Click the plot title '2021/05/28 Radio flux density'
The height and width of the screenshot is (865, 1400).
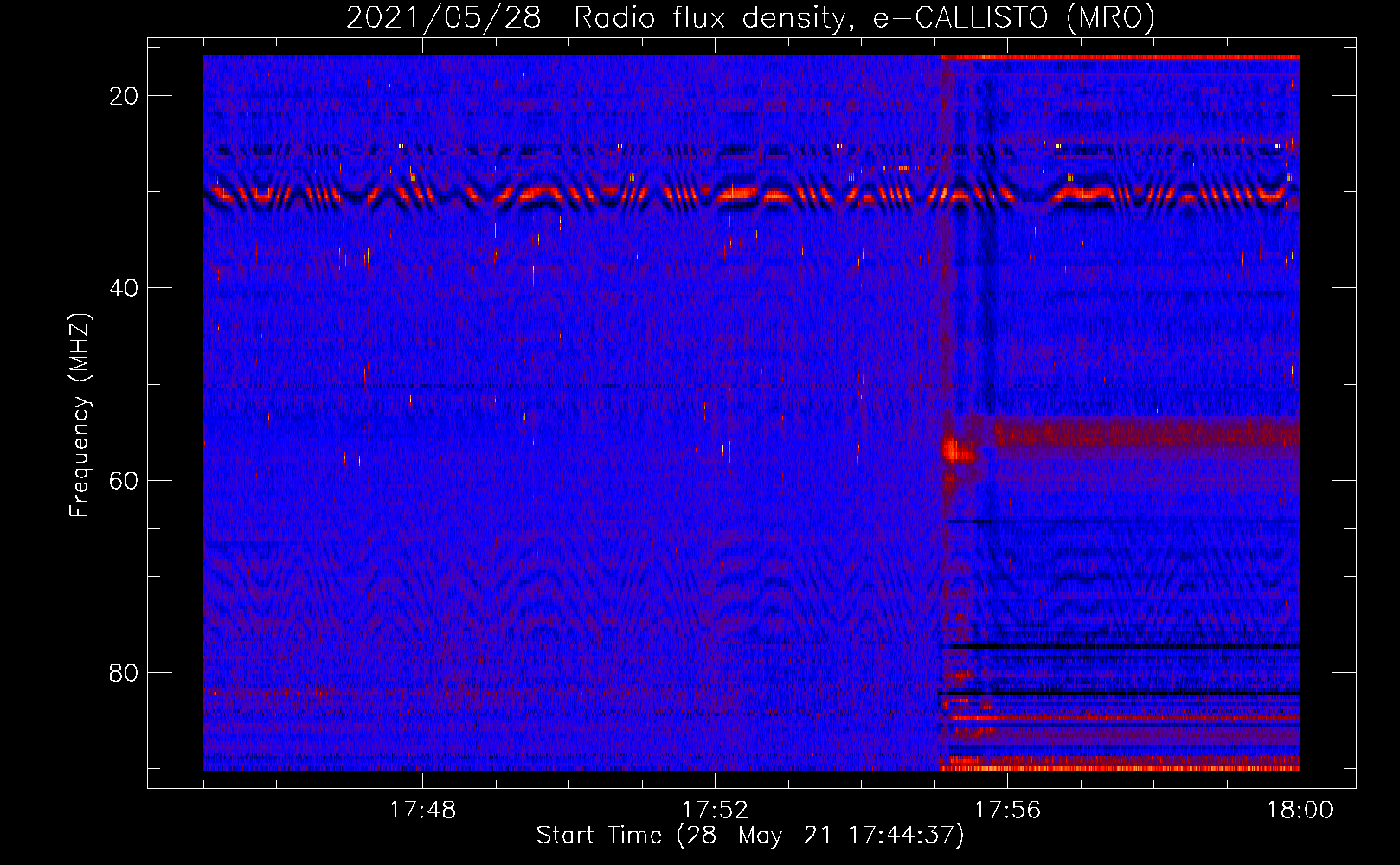(750, 17)
